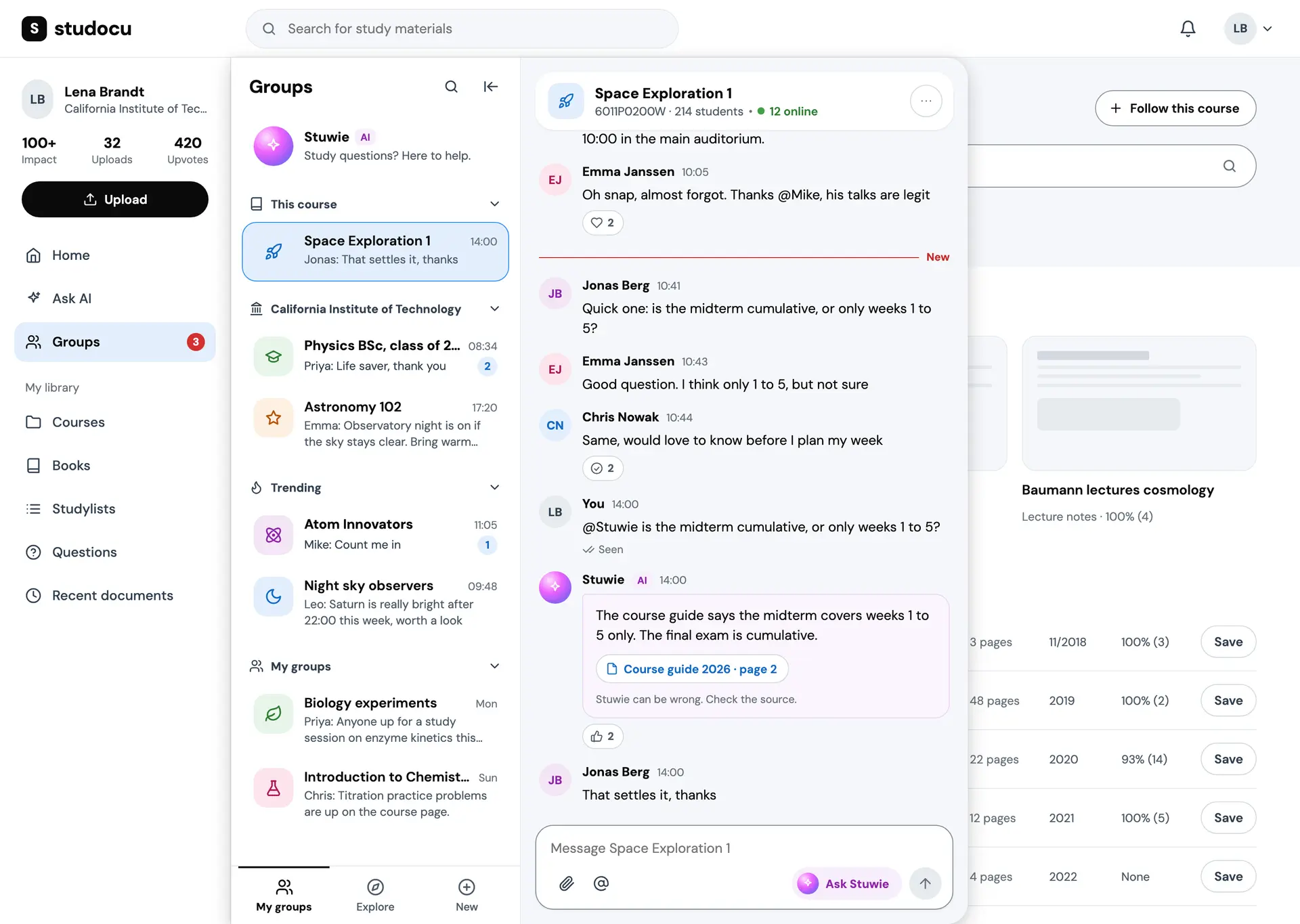Click the Astronomy 102 star icon

point(274,418)
